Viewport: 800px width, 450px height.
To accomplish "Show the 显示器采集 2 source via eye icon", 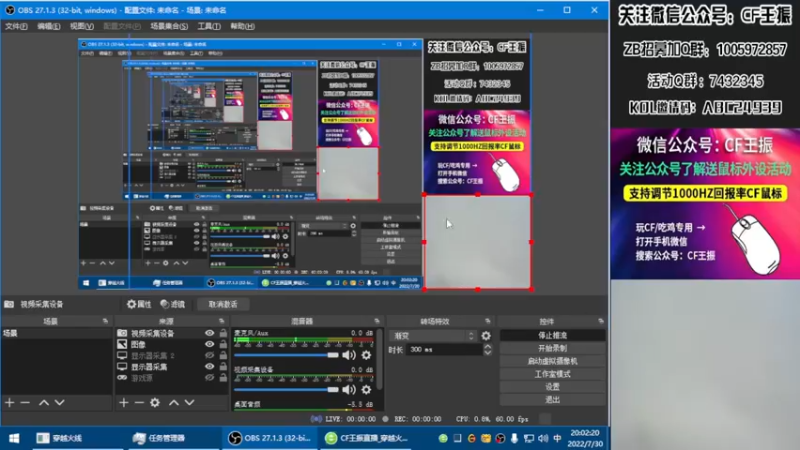I will click(x=209, y=356).
